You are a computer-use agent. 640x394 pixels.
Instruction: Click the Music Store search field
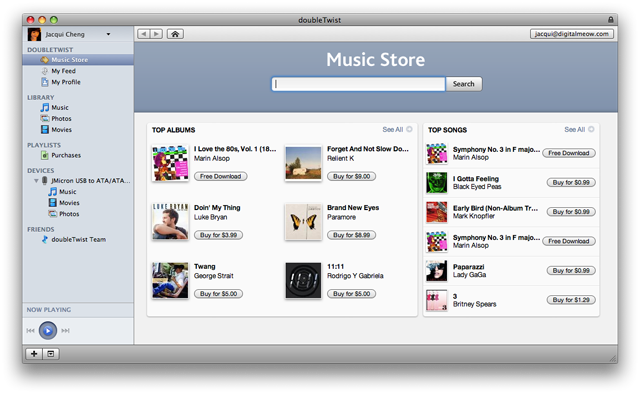point(358,84)
